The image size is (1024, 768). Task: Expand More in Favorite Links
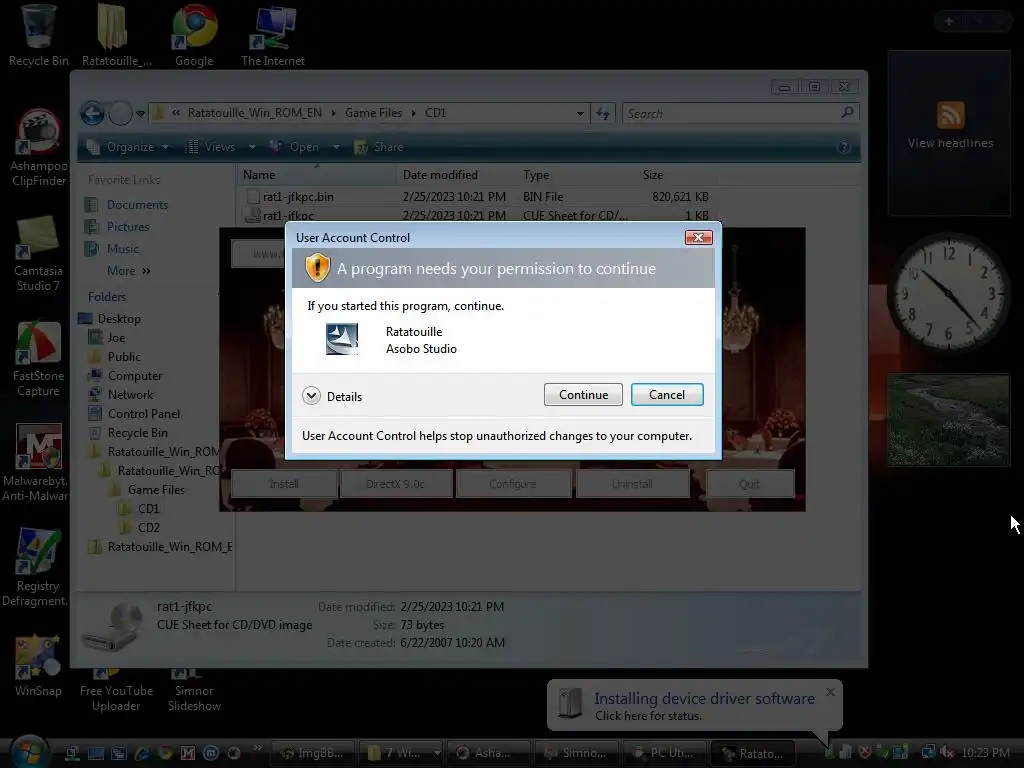(x=129, y=270)
